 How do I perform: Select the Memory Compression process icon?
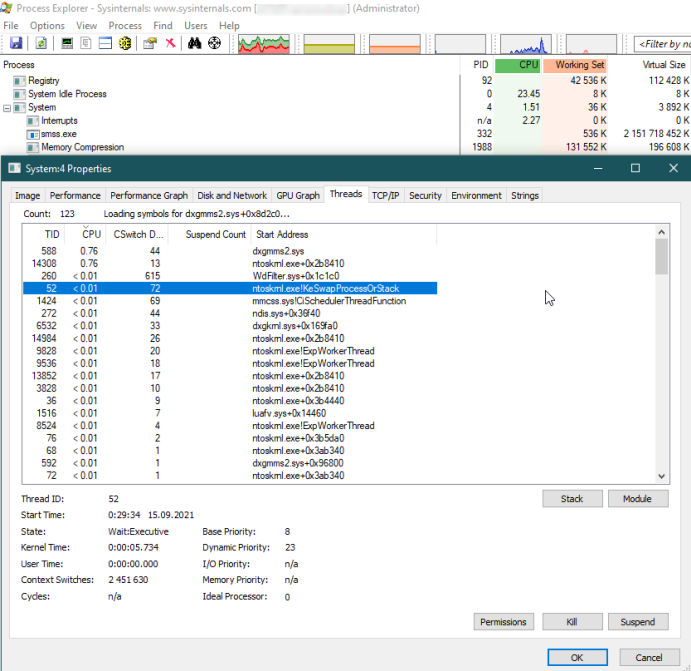tap(32, 148)
